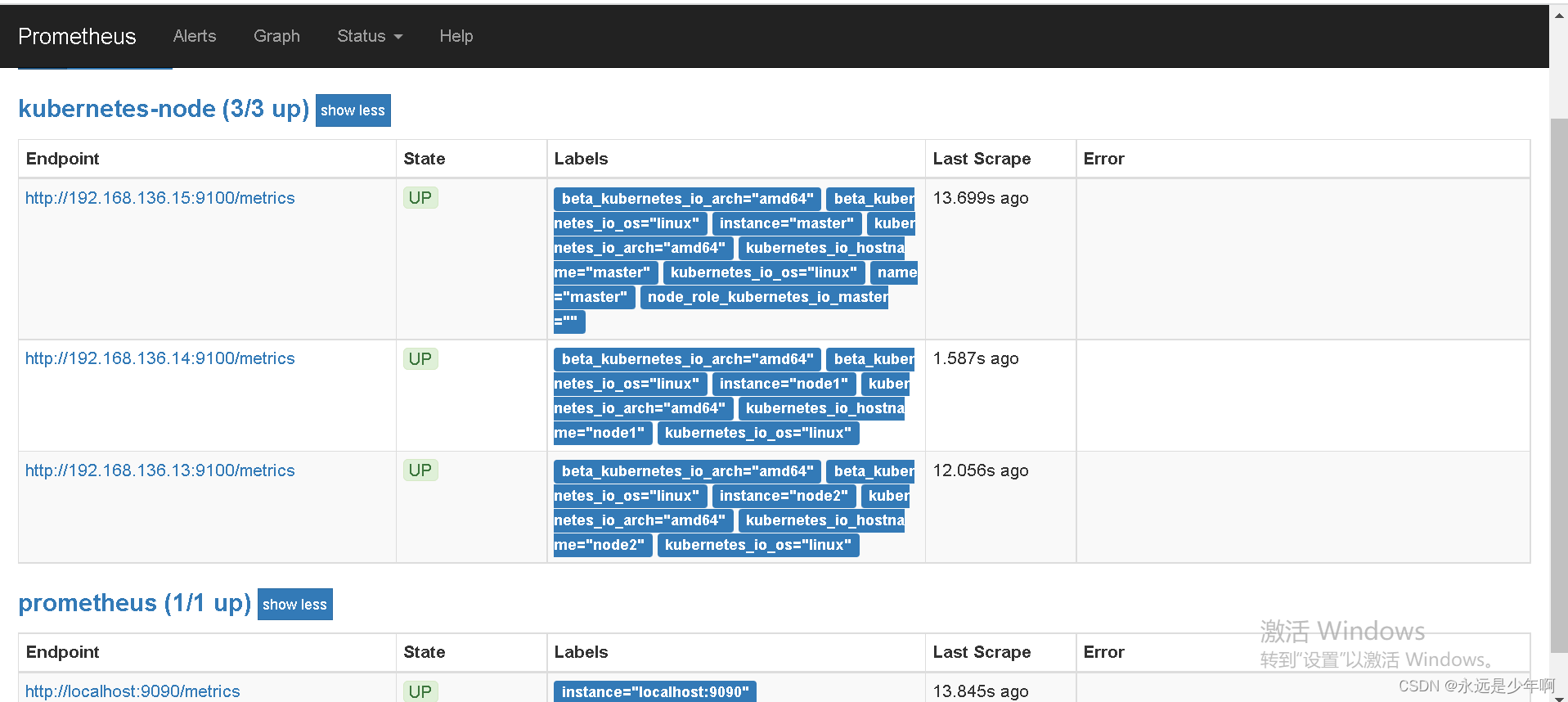Click the instance="localhost:9090" label
The height and width of the screenshot is (702, 1568).
point(655,692)
